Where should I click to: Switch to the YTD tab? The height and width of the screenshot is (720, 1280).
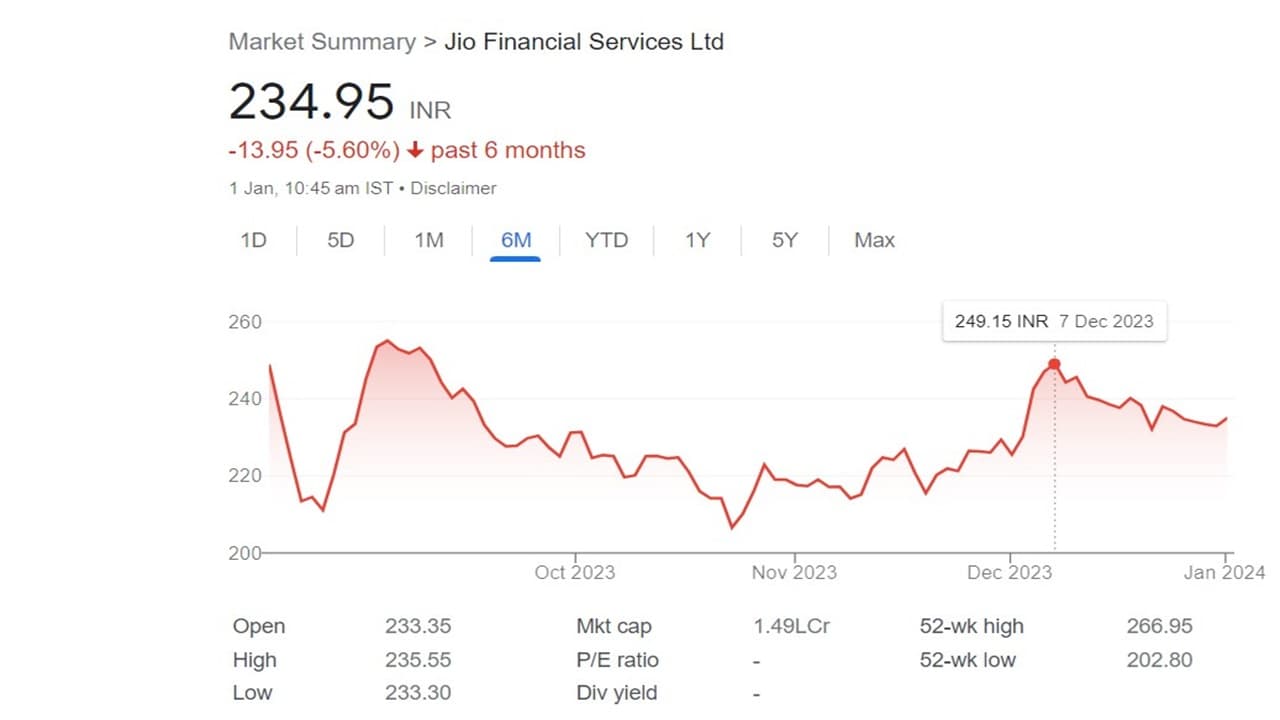point(606,240)
